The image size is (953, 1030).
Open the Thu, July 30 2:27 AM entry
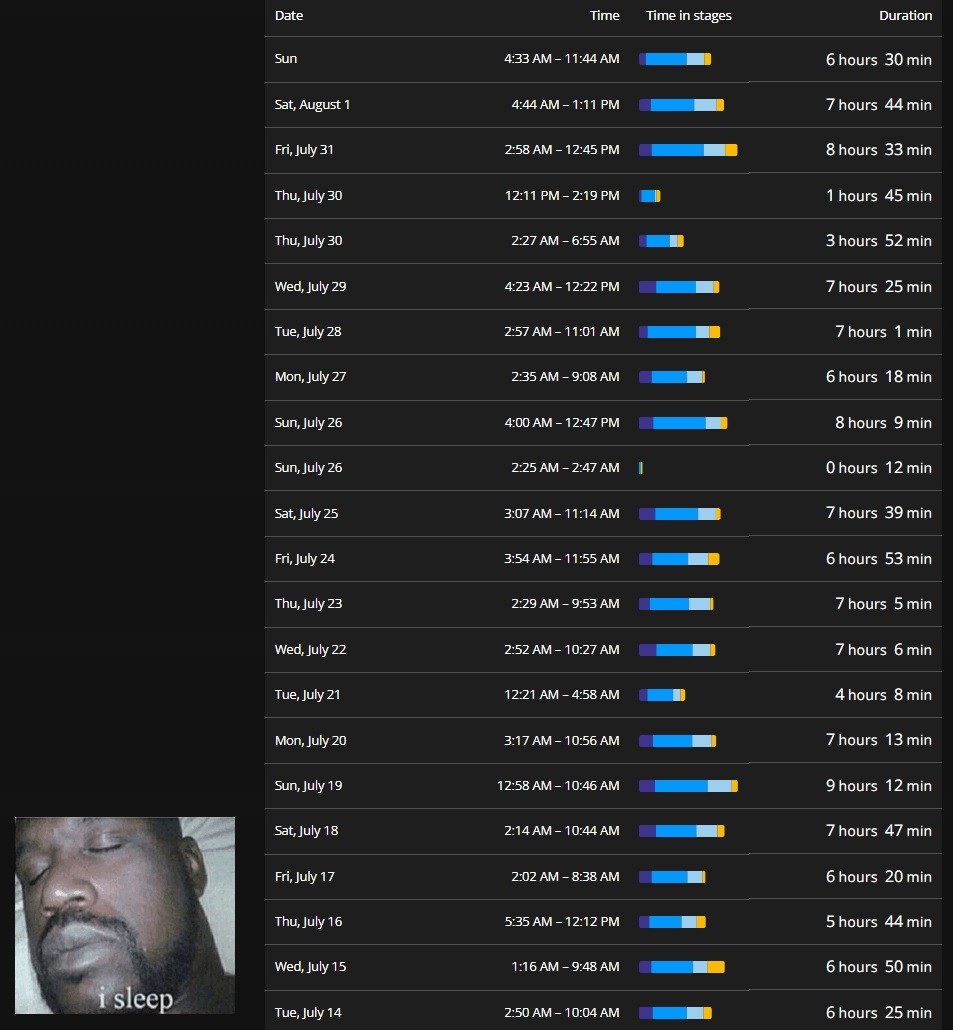[x=603, y=240]
